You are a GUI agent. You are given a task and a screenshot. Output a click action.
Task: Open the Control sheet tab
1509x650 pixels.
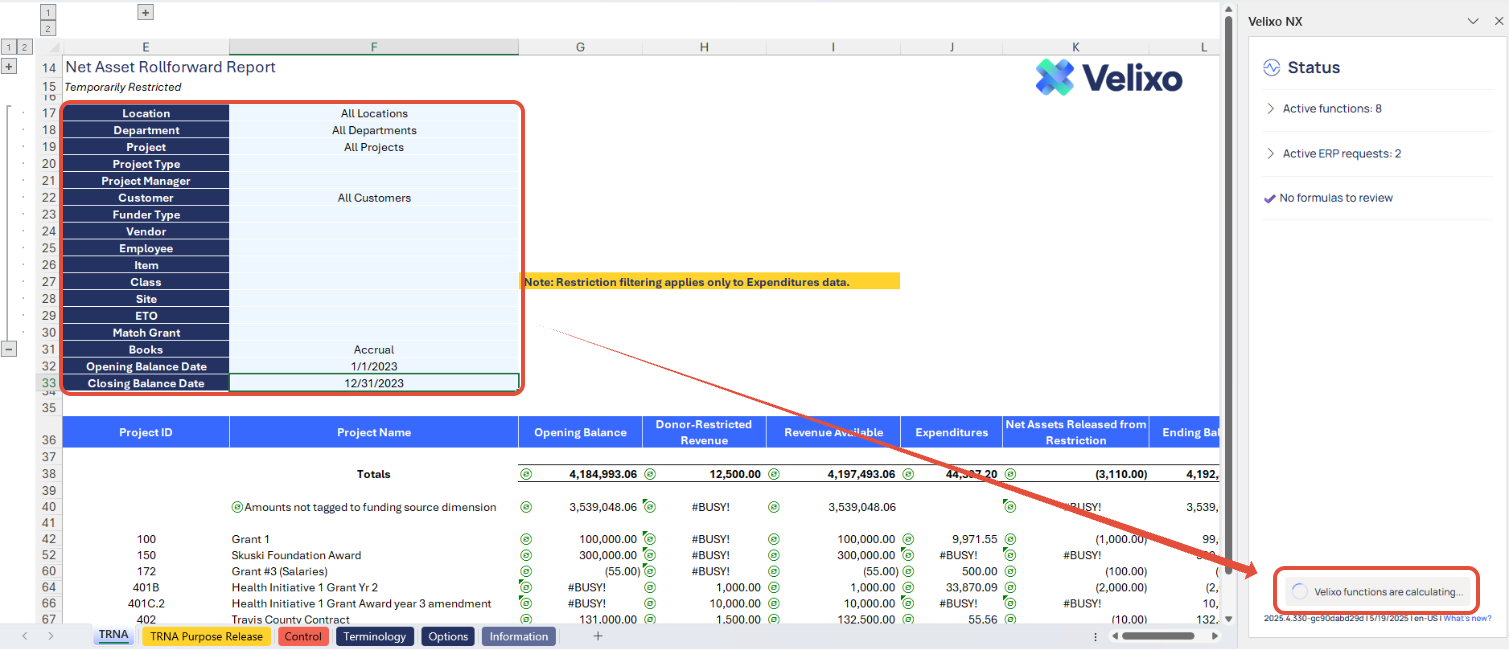(303, 636)
